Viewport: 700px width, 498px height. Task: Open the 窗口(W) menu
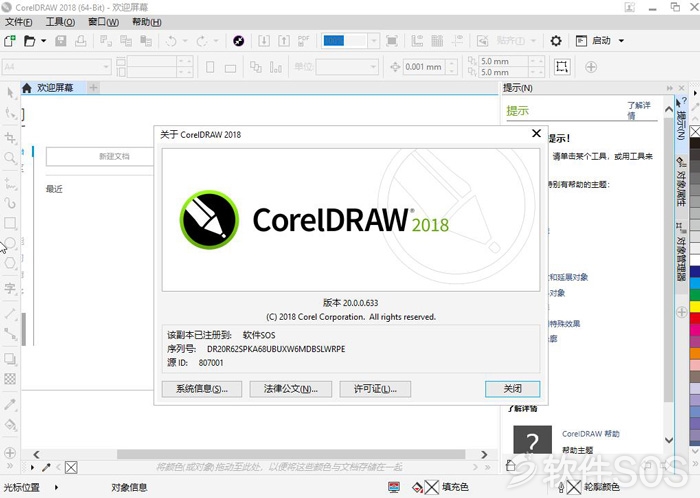pos(103,22)
